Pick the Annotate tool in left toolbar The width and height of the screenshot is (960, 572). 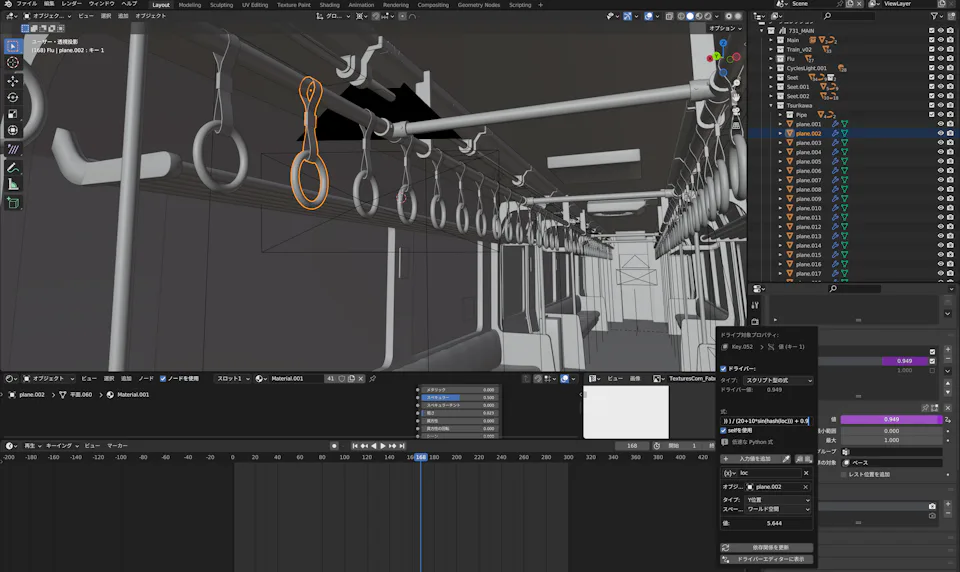click(x=13, y=167)
